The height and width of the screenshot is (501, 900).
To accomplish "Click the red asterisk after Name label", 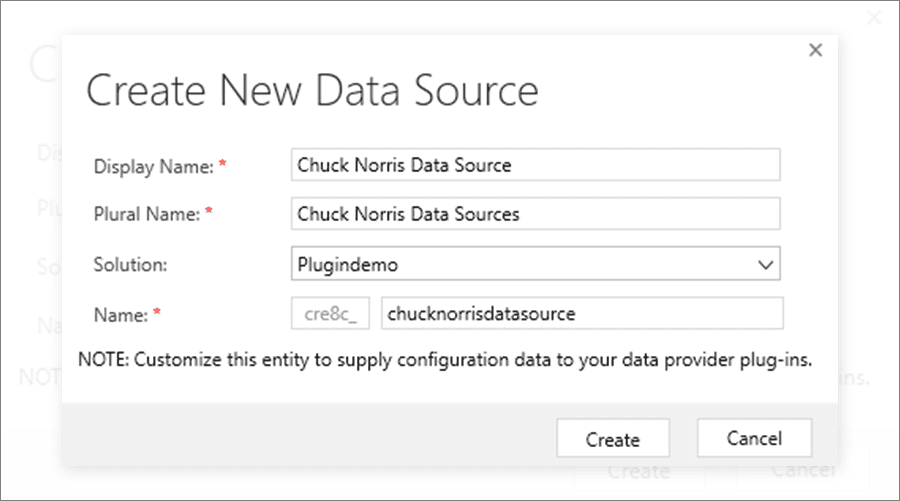I will [157, 314].
